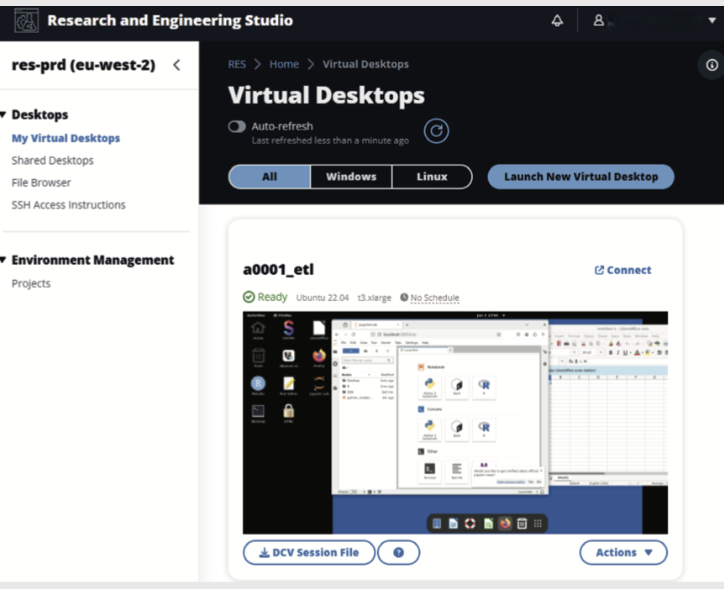
Task: Open the info panel icon
Action: tap(711, 65)
